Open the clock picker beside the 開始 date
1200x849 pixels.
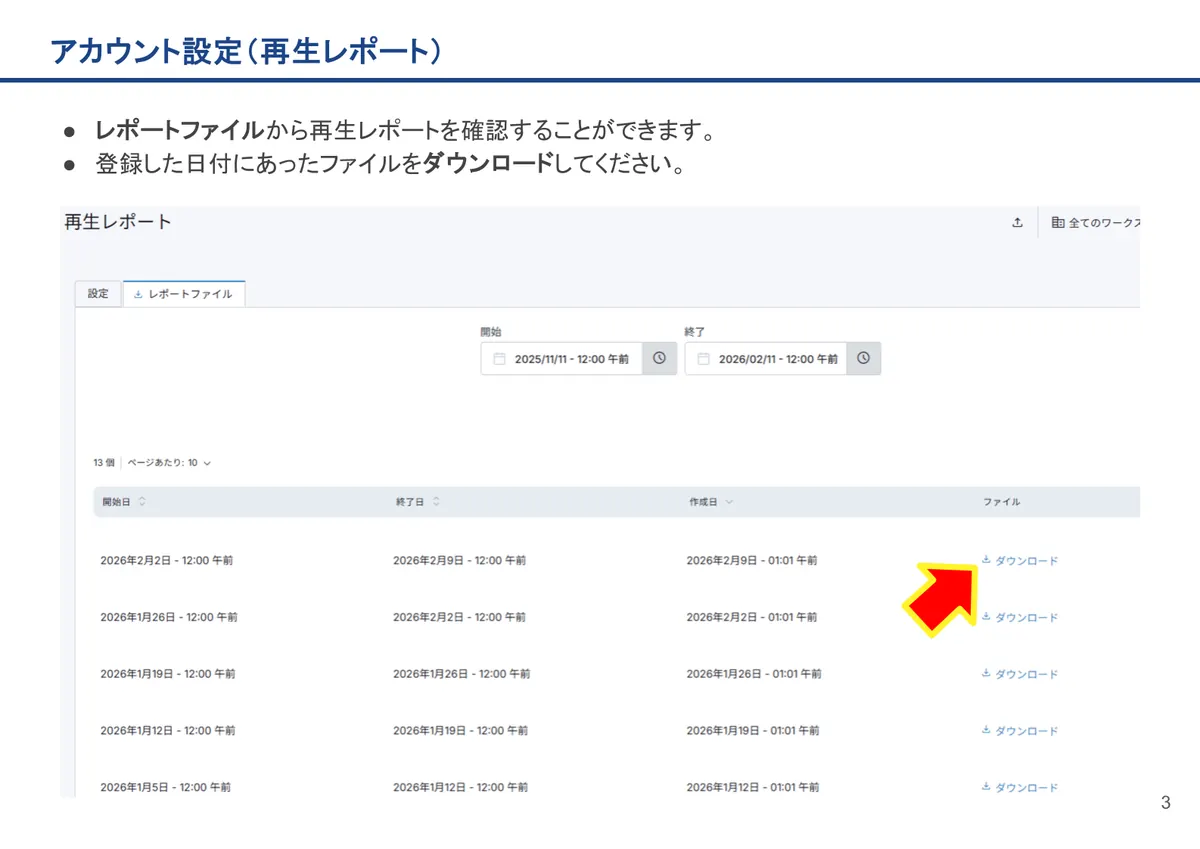[659, 359]
